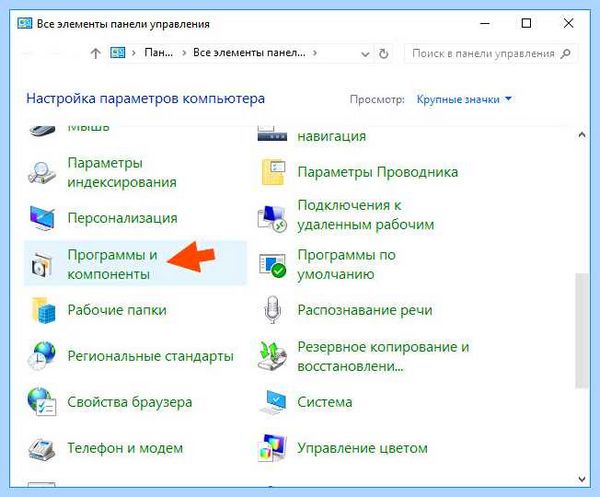Maximize the control panel window
Screen dimensions: 600x497
527,23
